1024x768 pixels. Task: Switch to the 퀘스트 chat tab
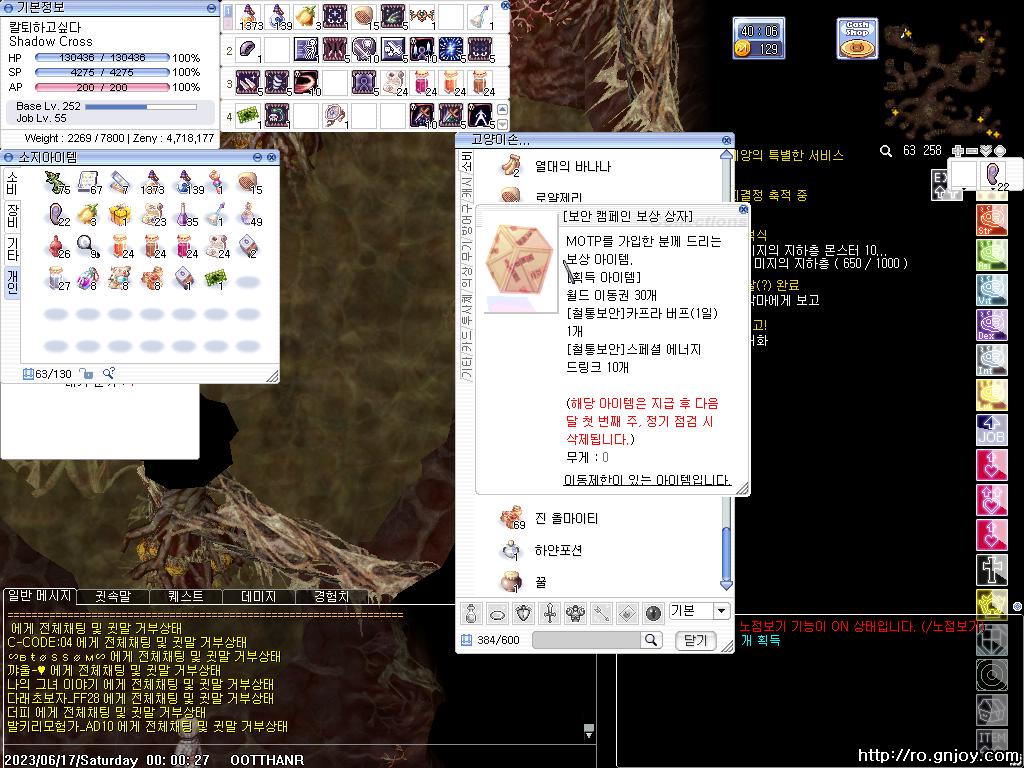click(186, 596)
